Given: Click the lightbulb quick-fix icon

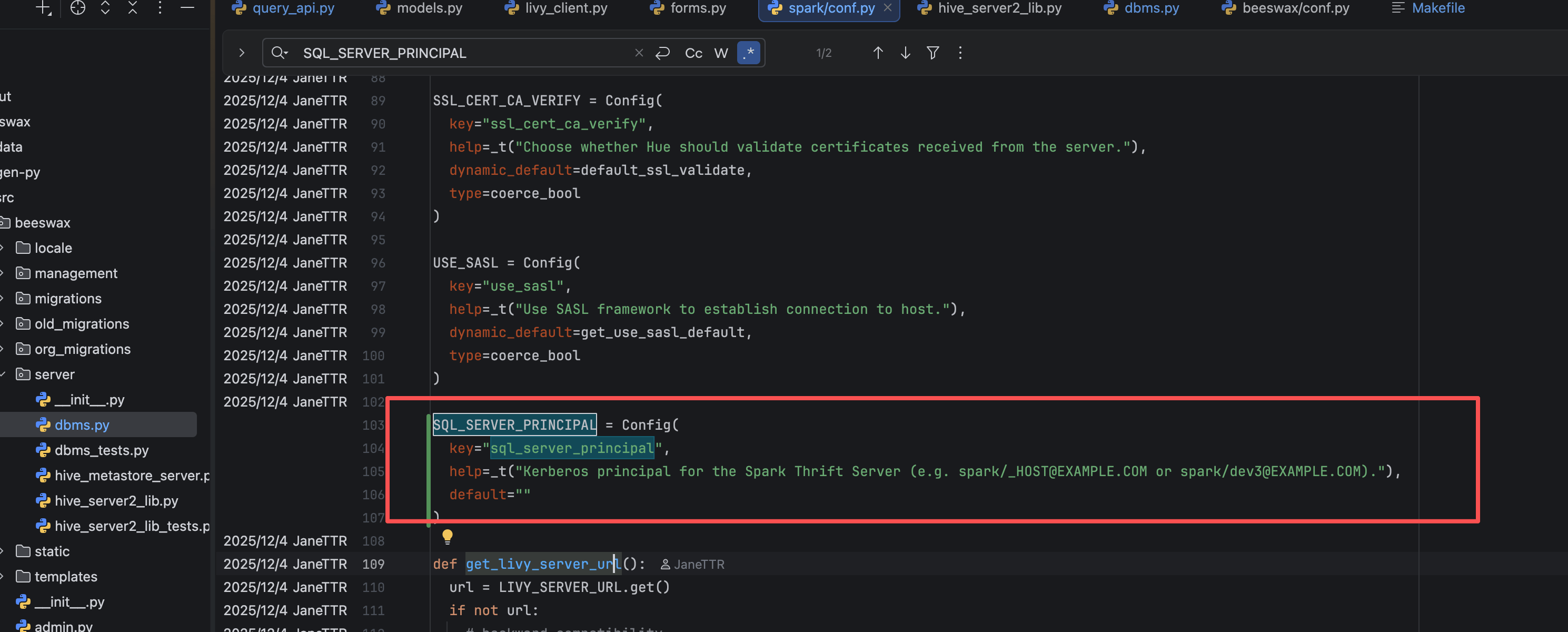Looking at the screenshot, I should pos(448,536).
